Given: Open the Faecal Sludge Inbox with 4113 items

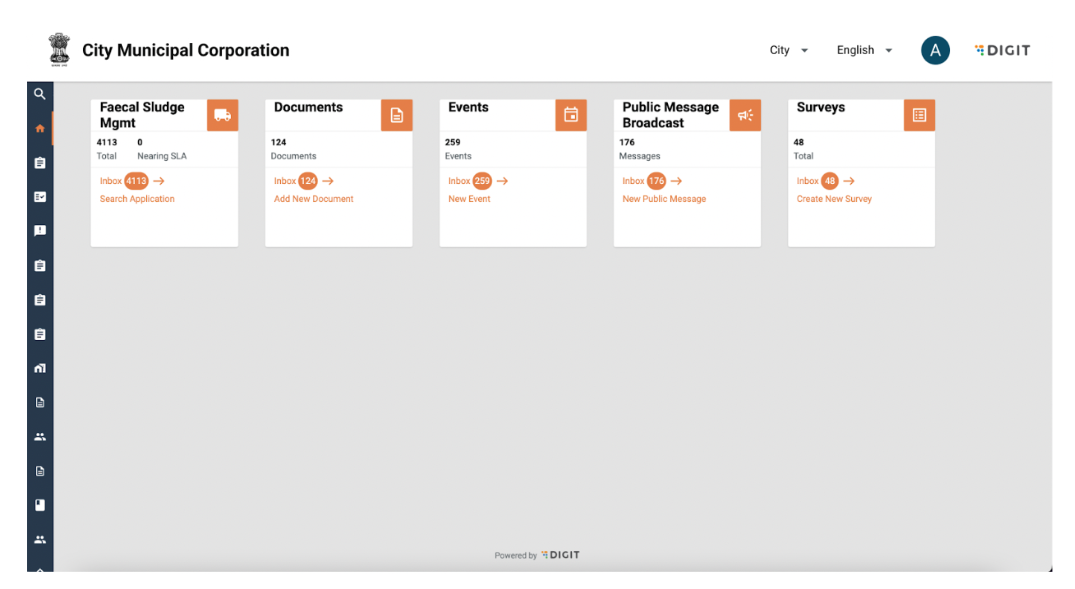Looking at the screenshot, I should click(132, 181).
